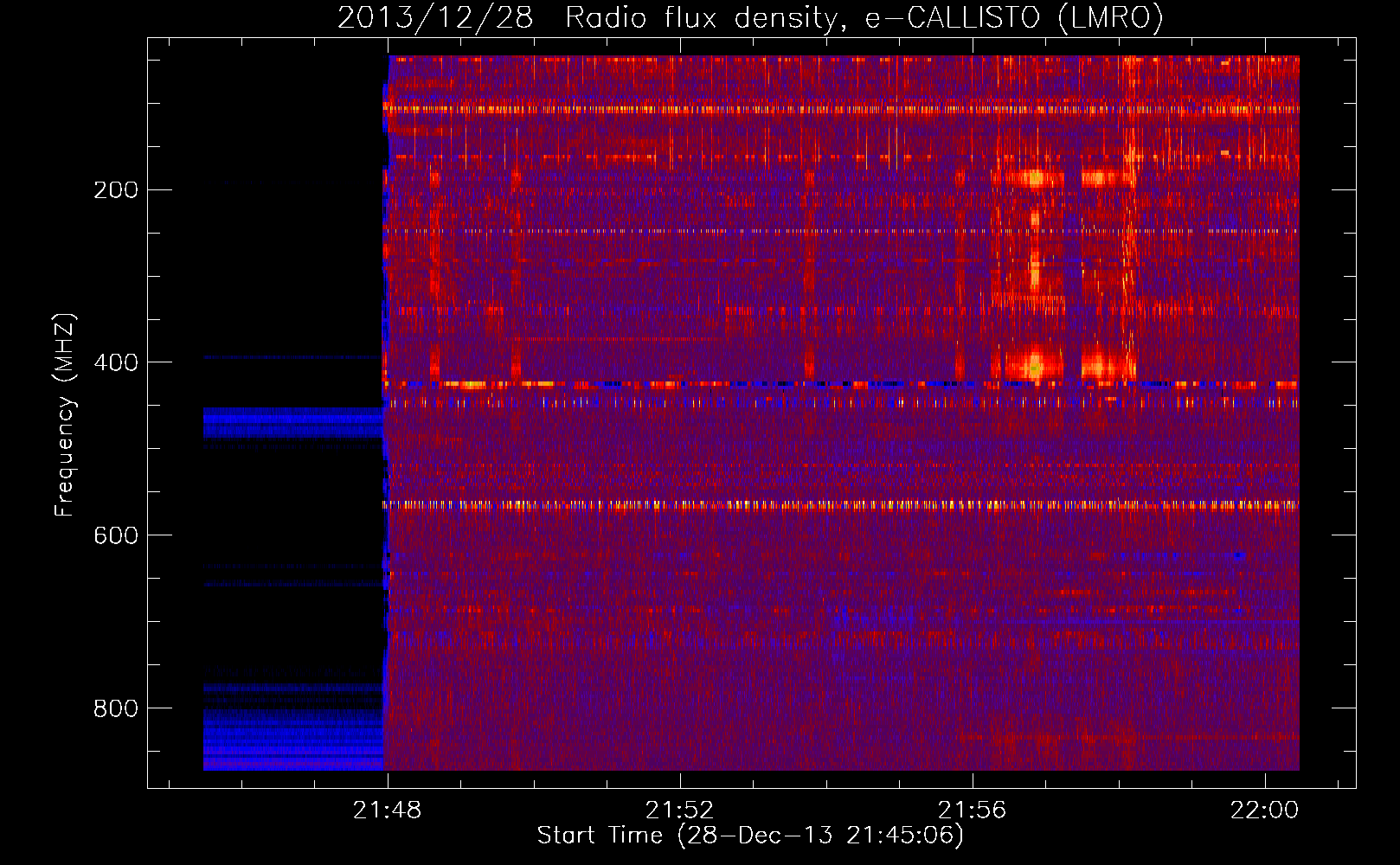The width and height of the screenshot is (1400, 865).
Task: Click the 21:56 time tick label
Action: [x=973, y=810]
